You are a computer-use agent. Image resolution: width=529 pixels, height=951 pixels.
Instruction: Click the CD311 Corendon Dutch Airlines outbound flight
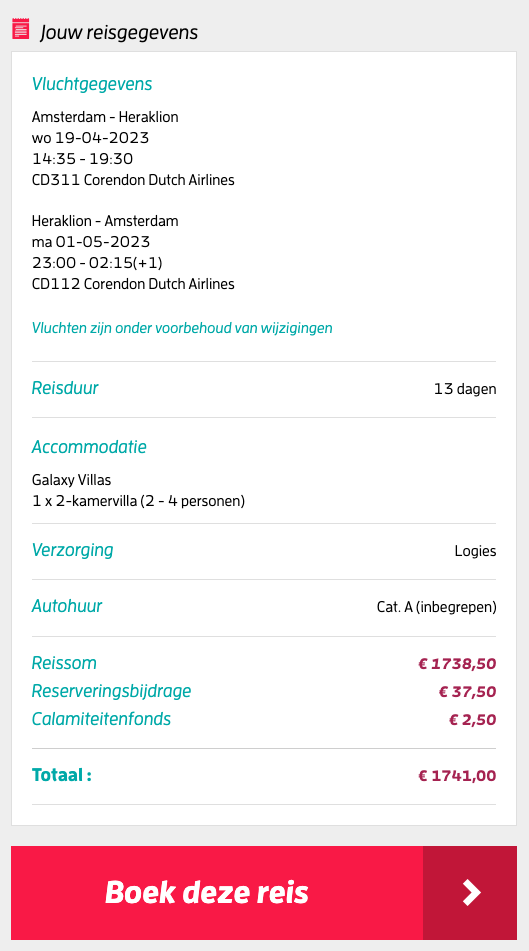tap(133, 180)
